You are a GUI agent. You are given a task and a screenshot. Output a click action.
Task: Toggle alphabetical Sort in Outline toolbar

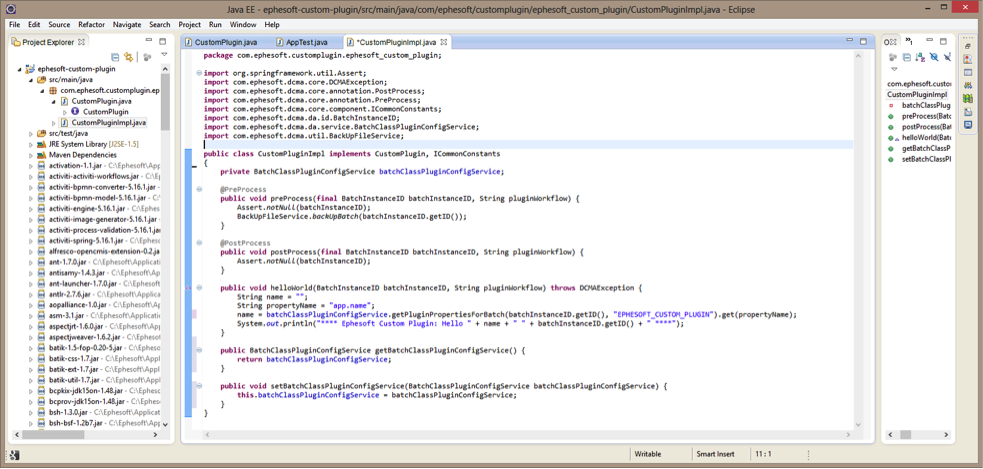920,57
